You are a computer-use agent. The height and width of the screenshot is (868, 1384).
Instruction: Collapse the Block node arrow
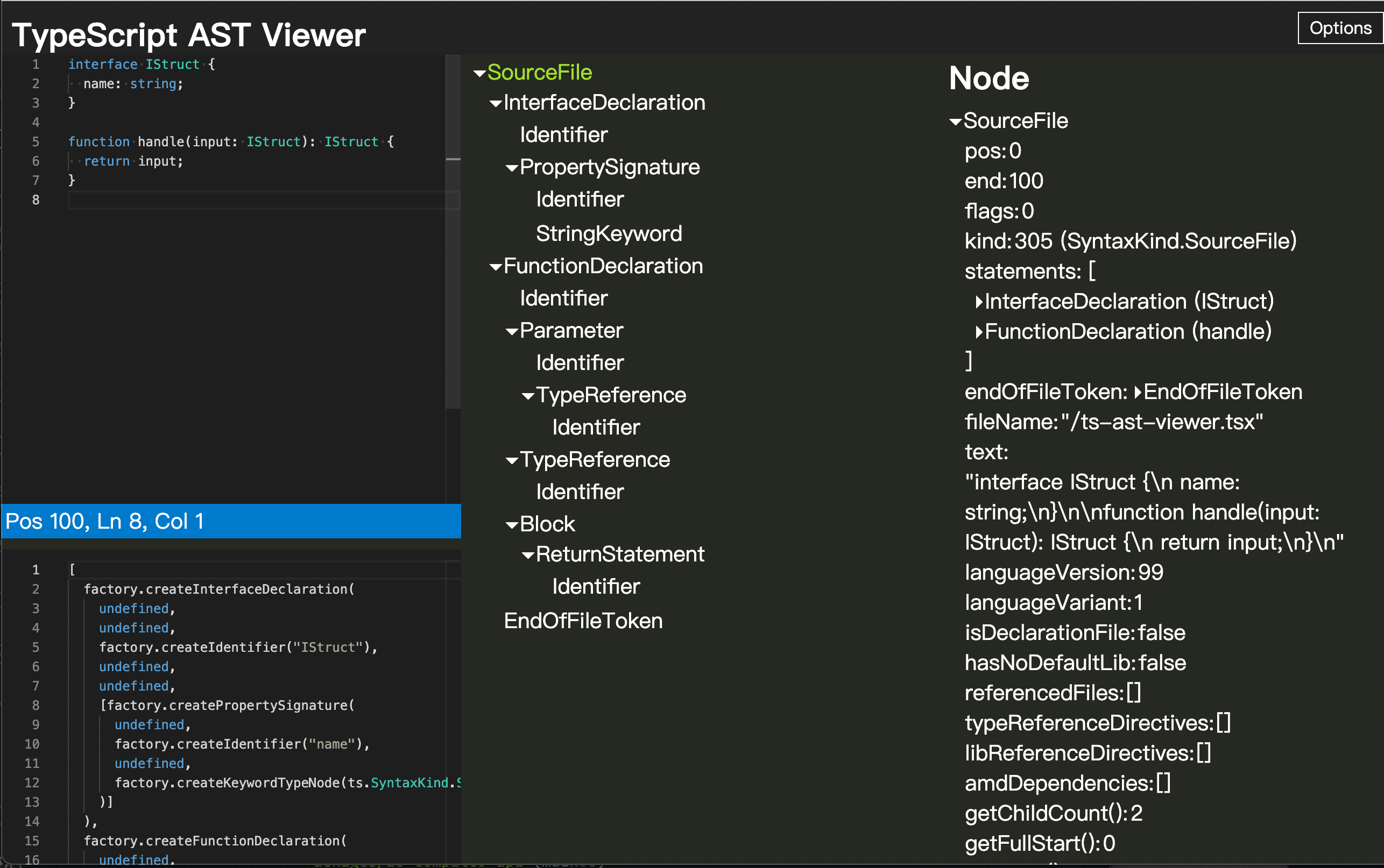tap(512, 525)
